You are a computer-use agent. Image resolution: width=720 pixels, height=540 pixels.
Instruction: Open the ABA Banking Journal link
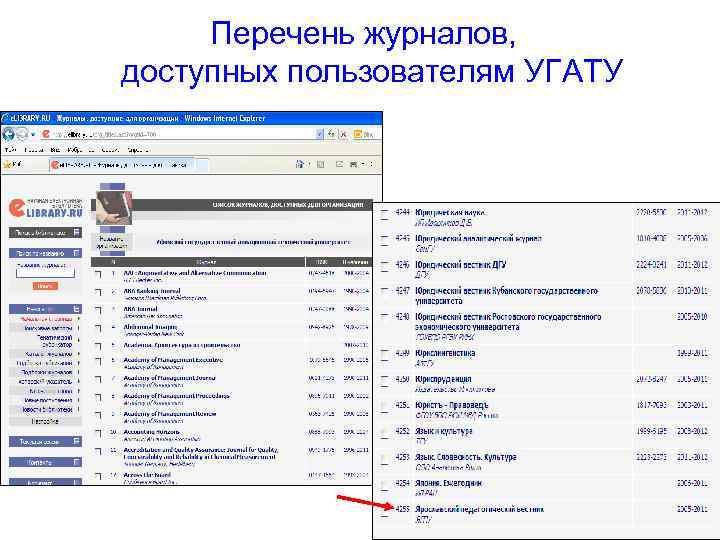[152, 291]
